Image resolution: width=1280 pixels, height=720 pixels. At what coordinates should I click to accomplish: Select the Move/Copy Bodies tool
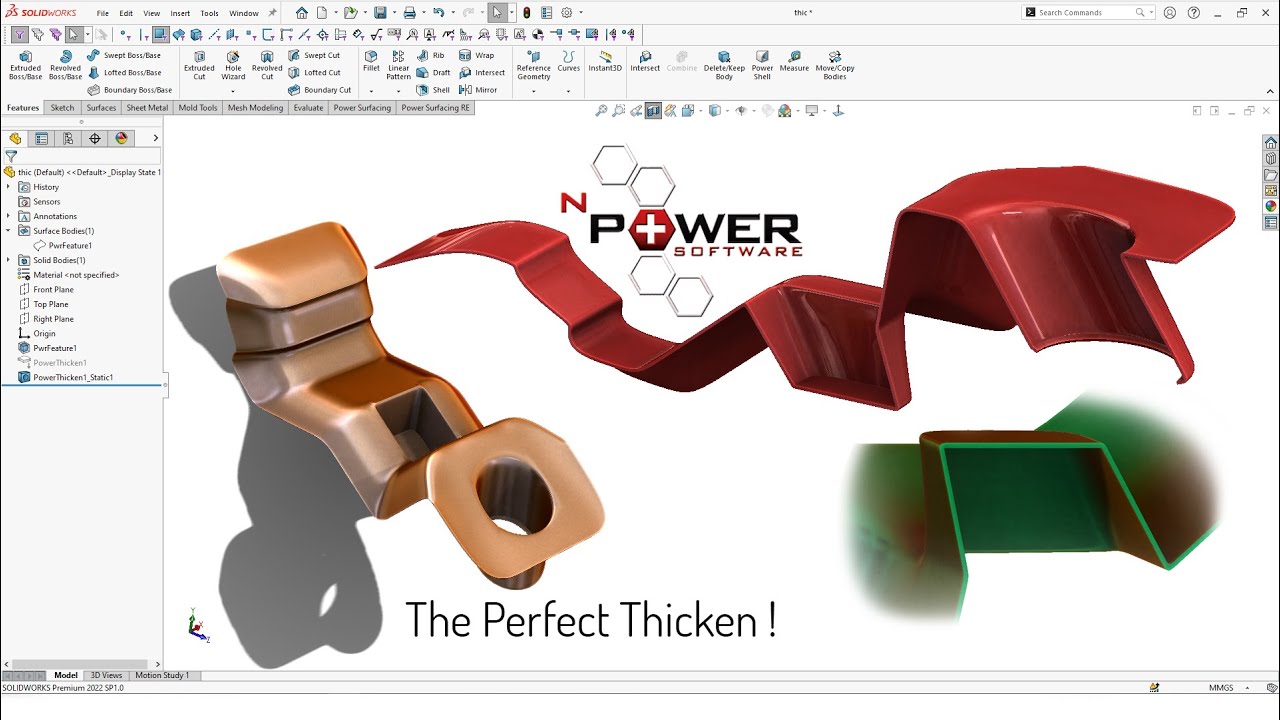pos(835,65)
